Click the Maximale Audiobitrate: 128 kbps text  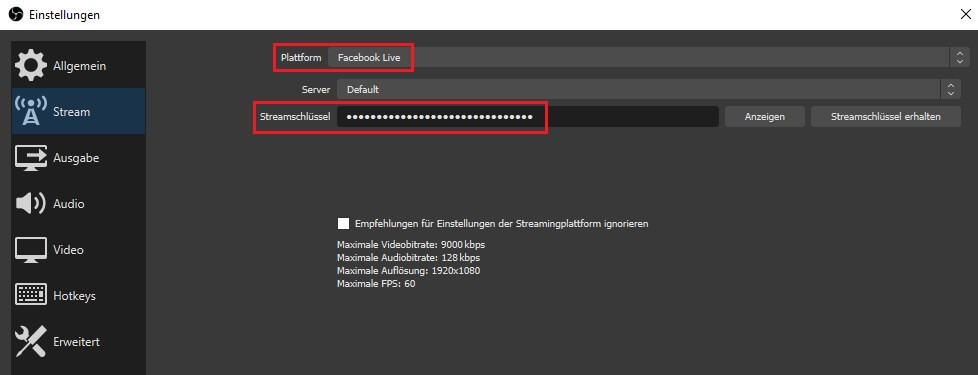pyautogui.click(x=408, y=257)
